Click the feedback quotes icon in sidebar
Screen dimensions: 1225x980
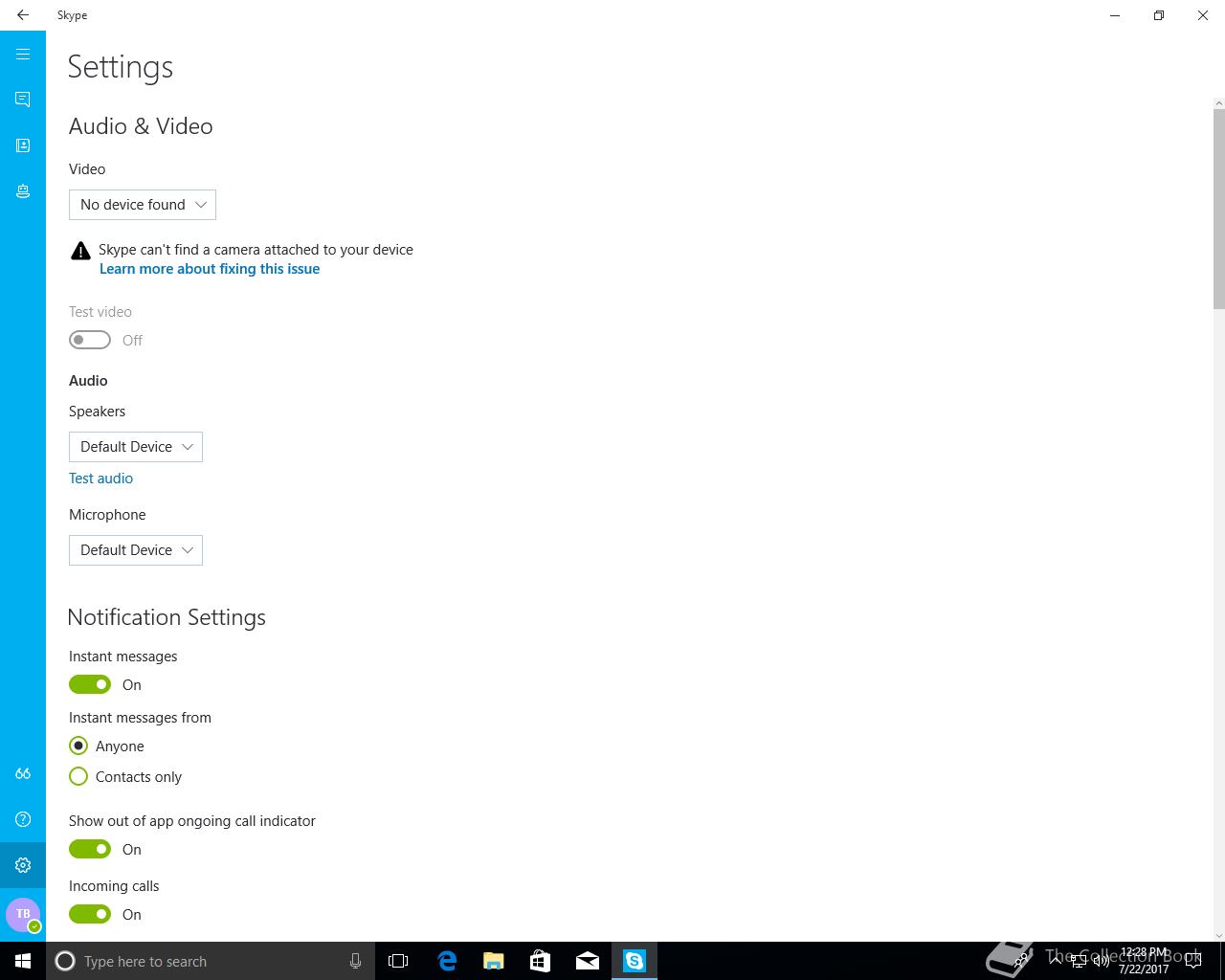click(23, 773)
